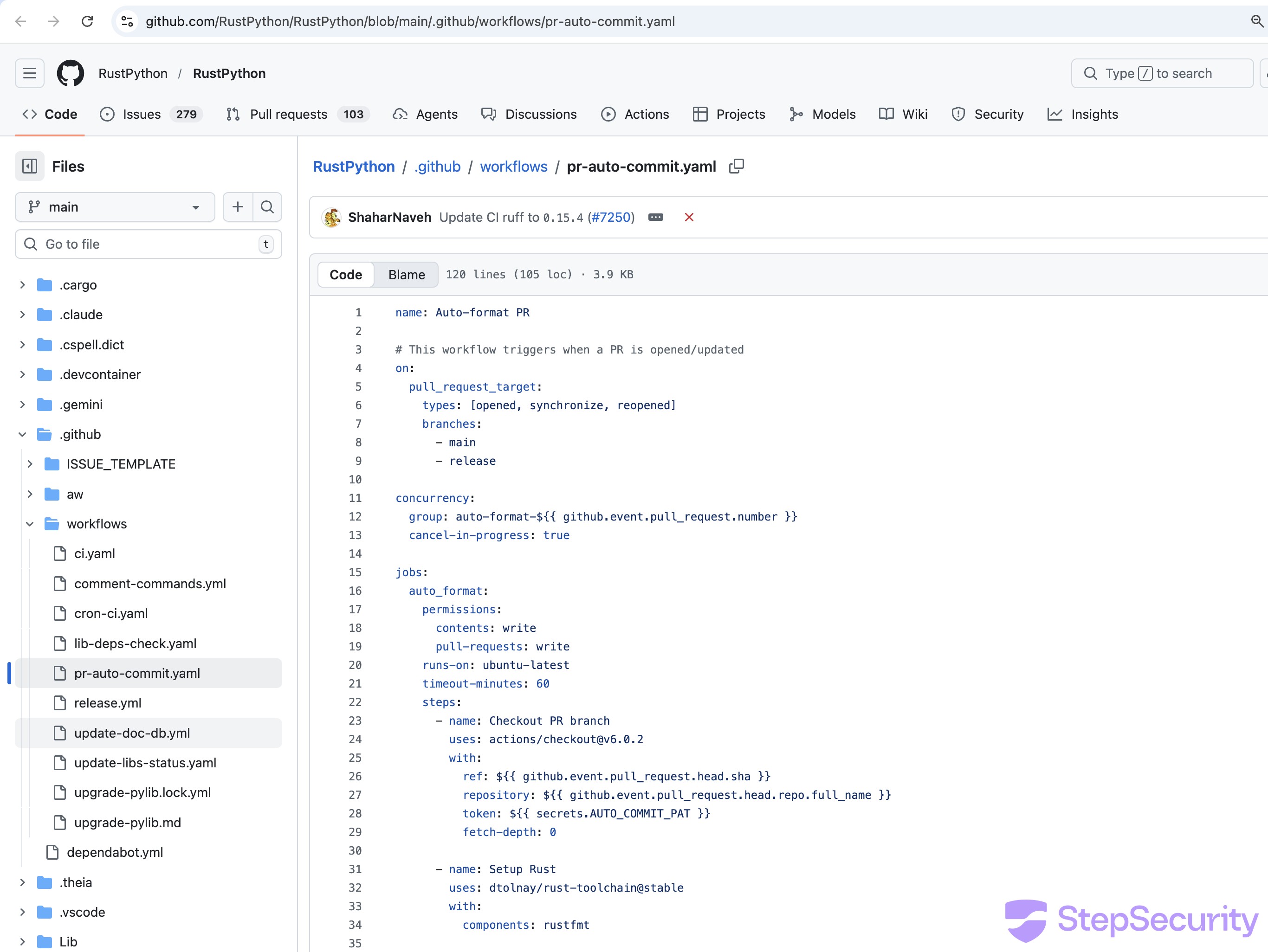Collapse the .github folder
This screenshot has height=952, width=1268.
click(22, 434)
